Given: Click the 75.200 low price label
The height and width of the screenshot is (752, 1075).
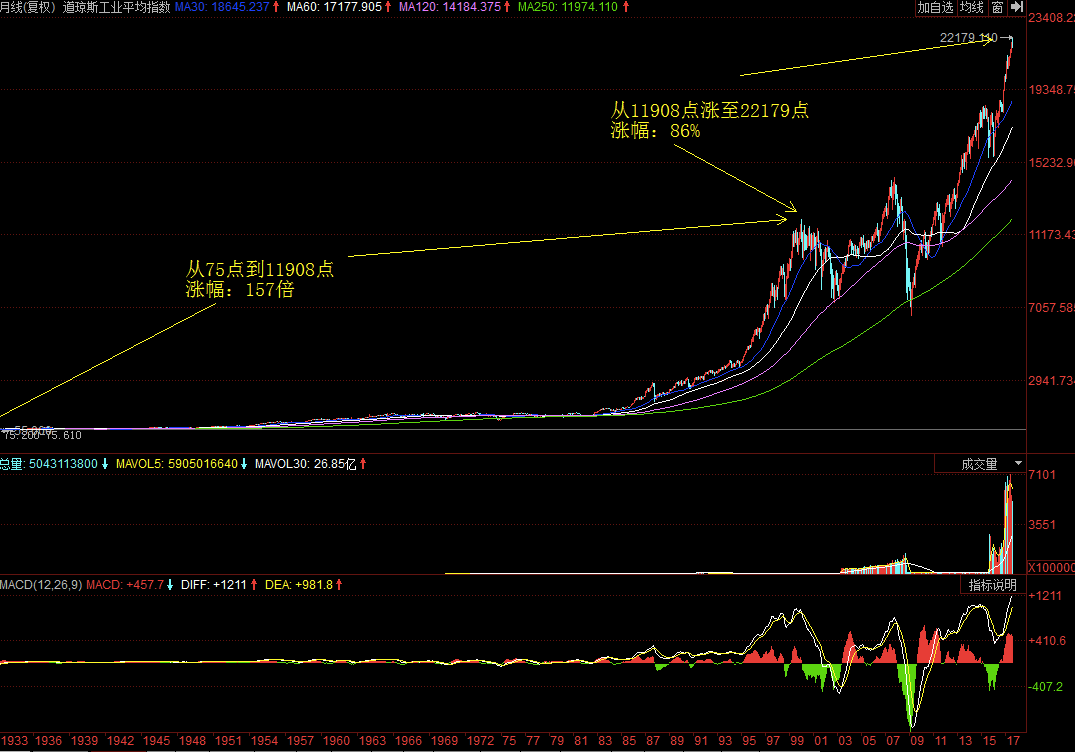Looking at the screenshot, I should (x=21, y=435).
